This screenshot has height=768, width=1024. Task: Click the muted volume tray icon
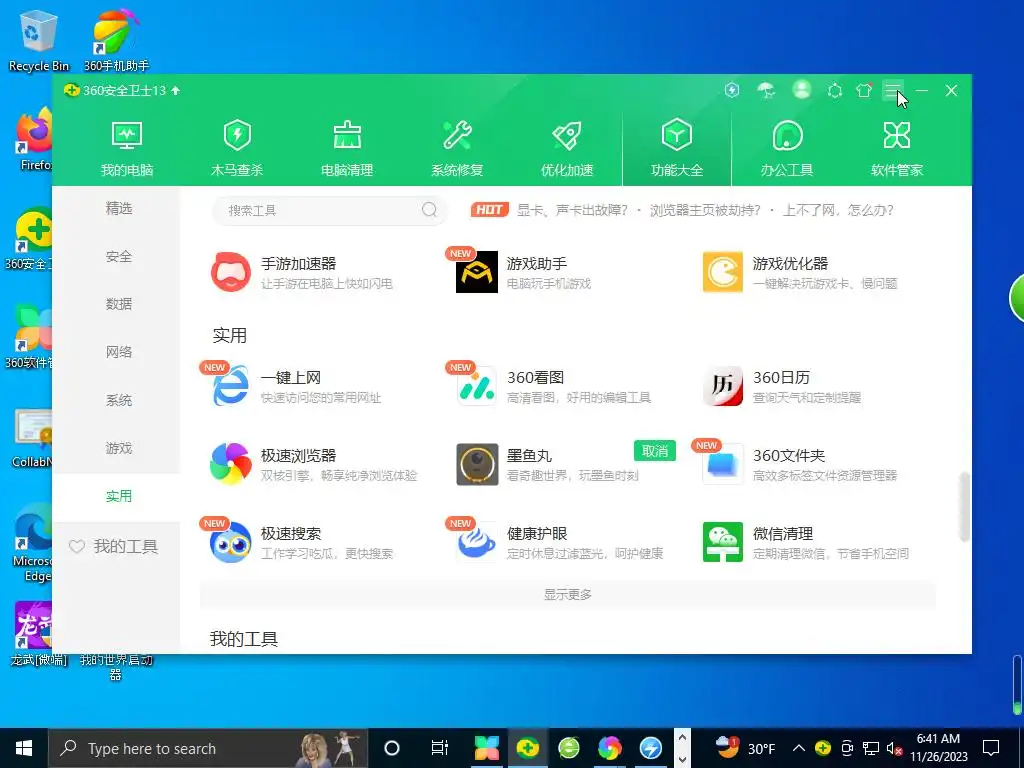click(894, 748)
